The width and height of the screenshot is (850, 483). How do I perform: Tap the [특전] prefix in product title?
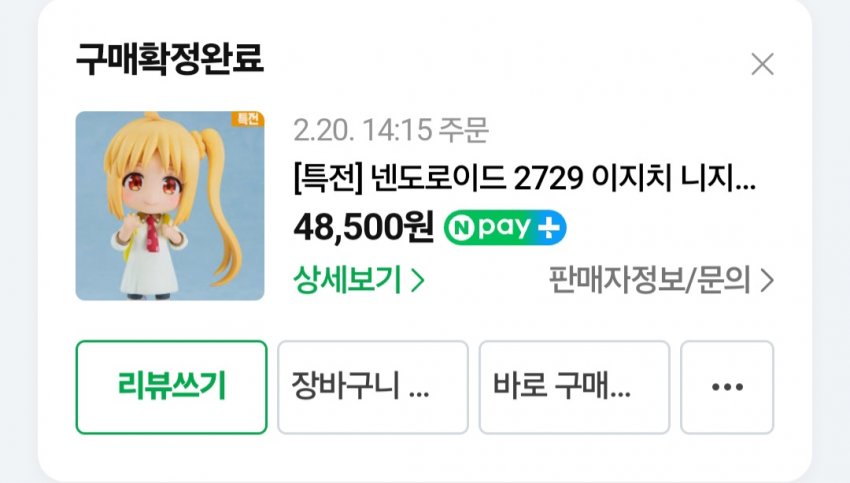328,178
